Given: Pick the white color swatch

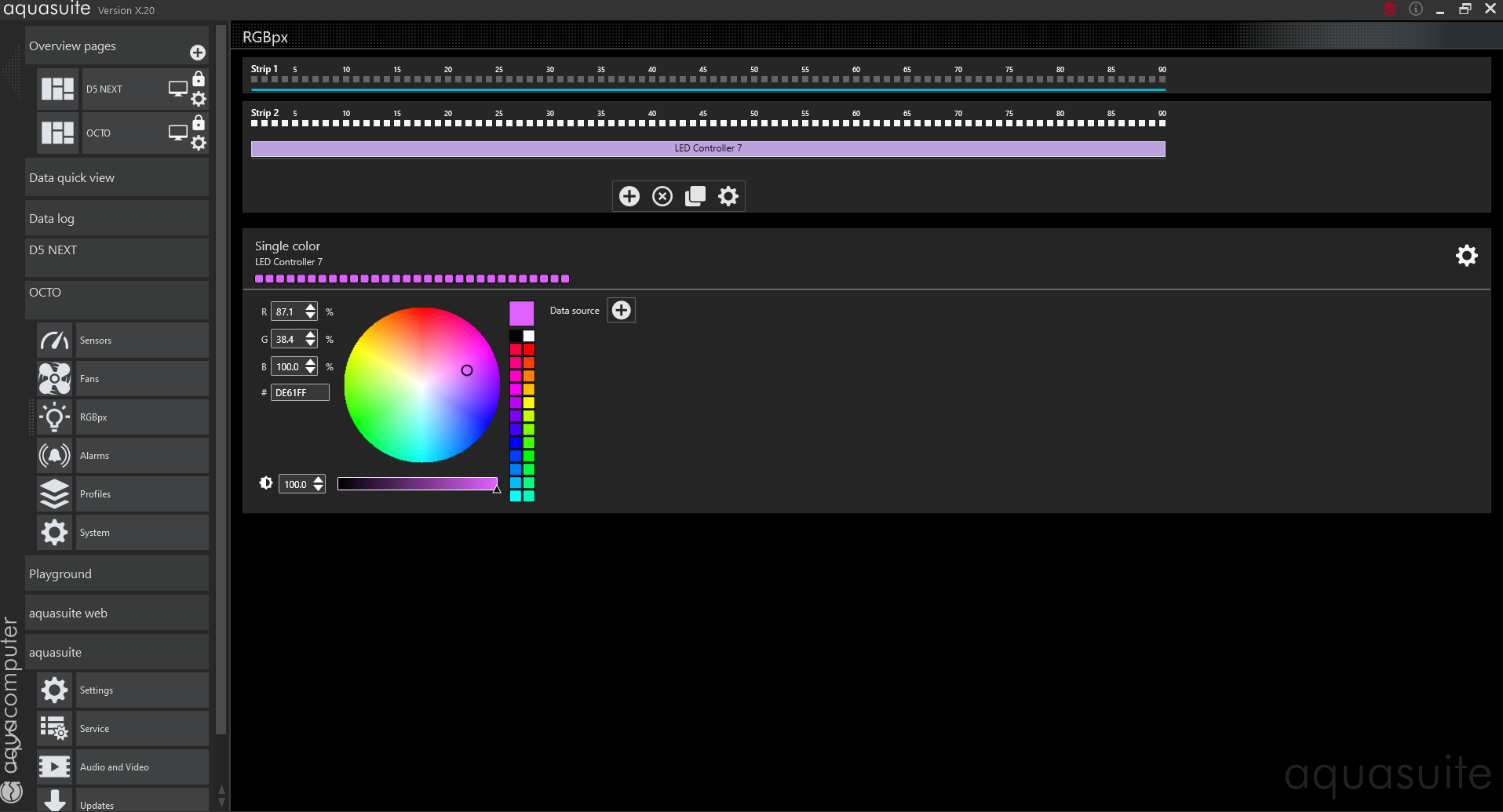Looking at the screenshot, I should 529,336.
